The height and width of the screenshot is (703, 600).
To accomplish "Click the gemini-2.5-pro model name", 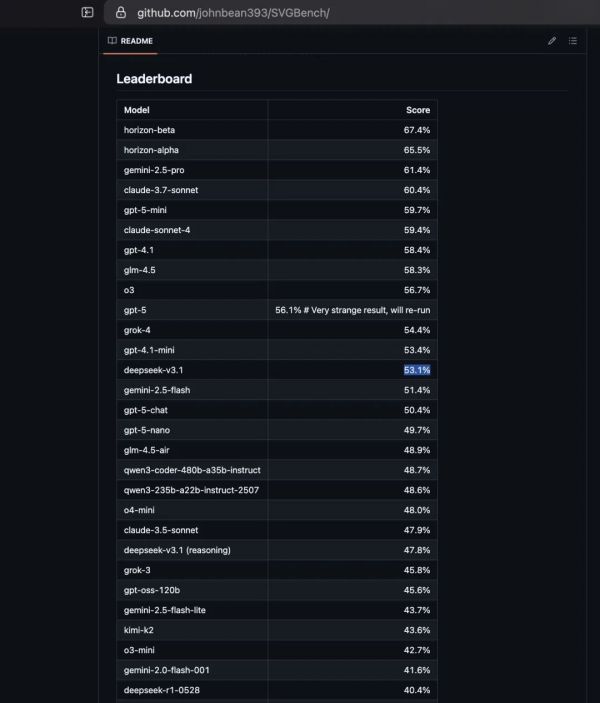I will pyautogui.click(x=154, y=170).
